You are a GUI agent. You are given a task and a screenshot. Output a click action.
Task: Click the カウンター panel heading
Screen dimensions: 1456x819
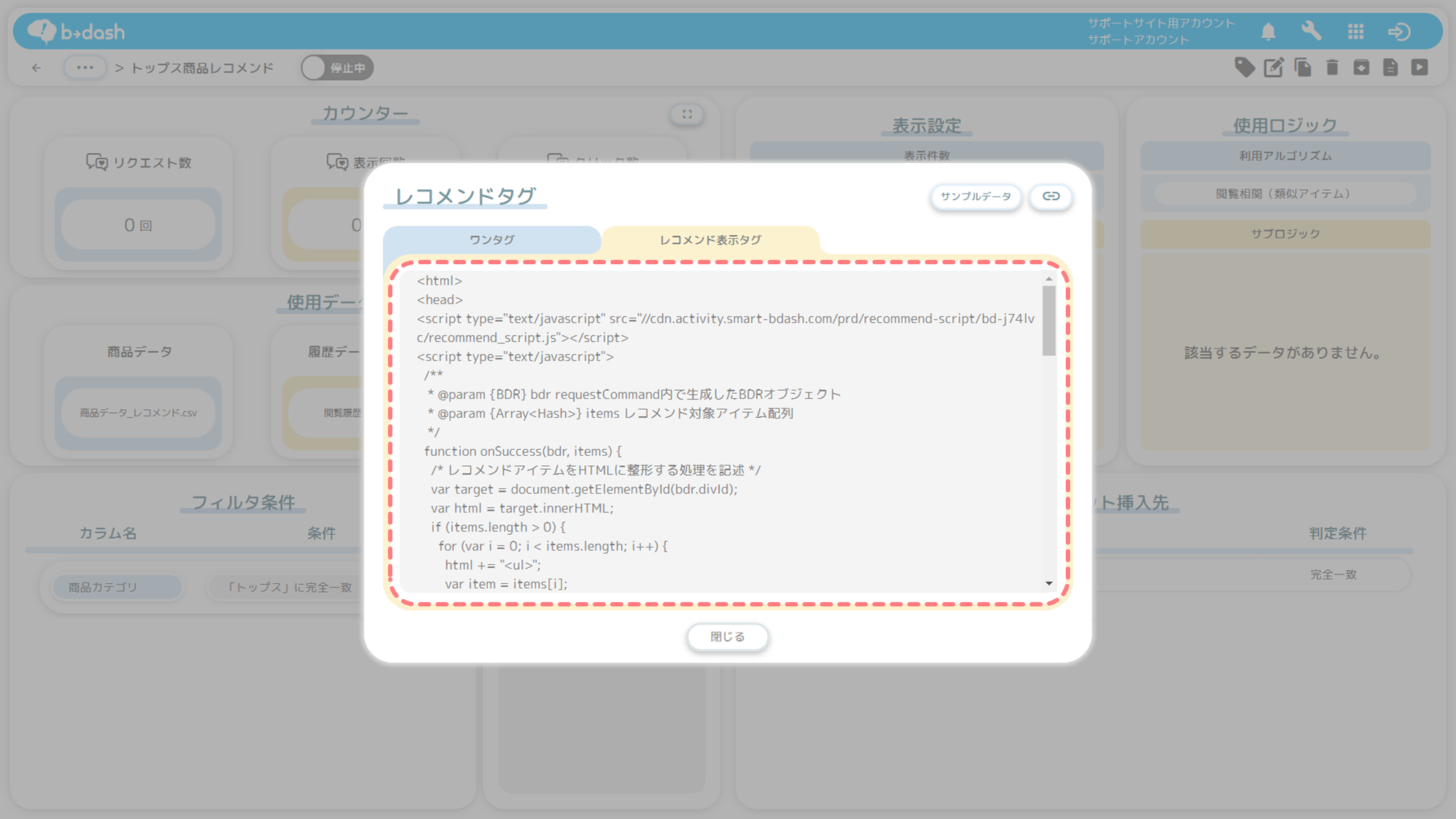click(x=365, y=113)
